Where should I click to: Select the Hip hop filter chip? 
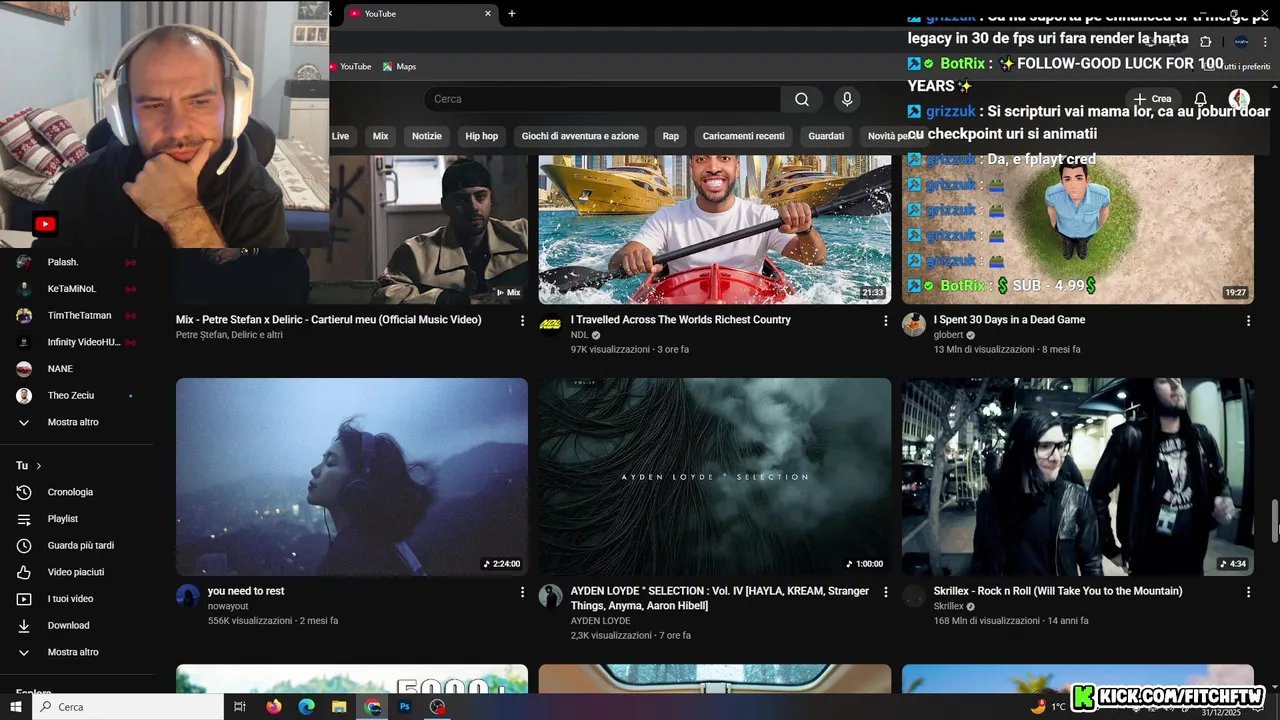click(481, 136)
